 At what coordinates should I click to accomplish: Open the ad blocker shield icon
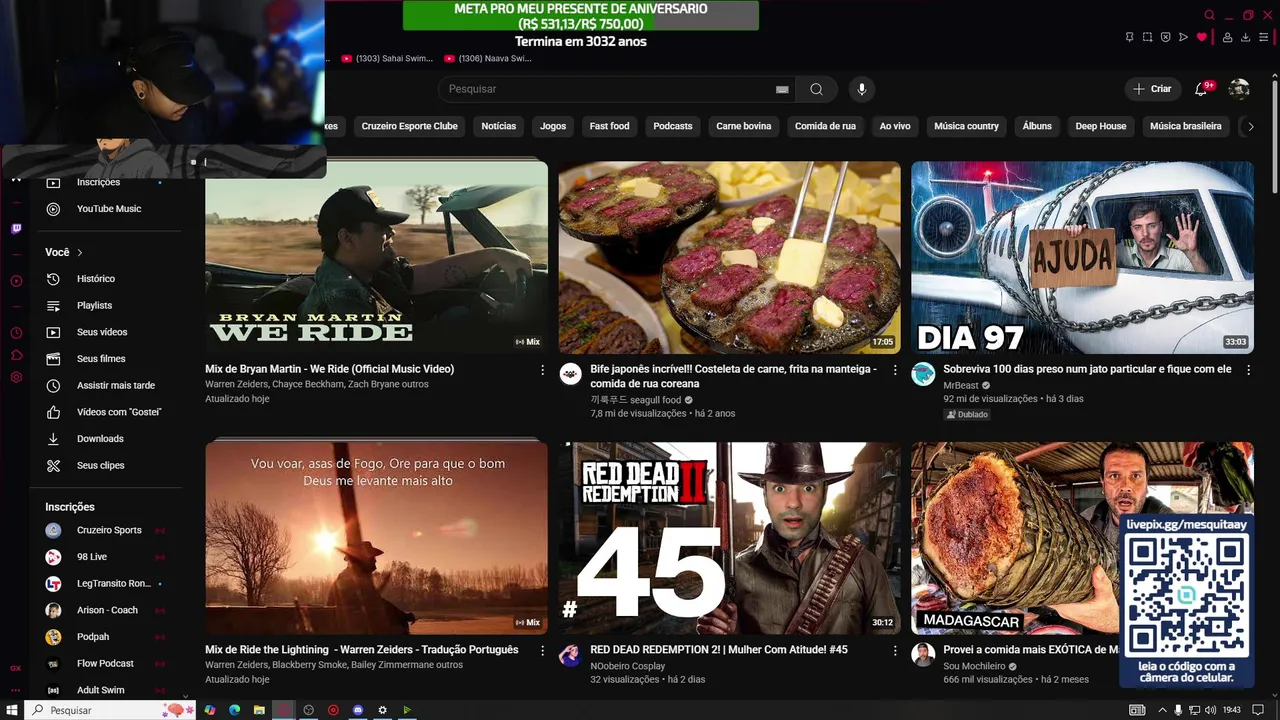(x=1165, y=37)
